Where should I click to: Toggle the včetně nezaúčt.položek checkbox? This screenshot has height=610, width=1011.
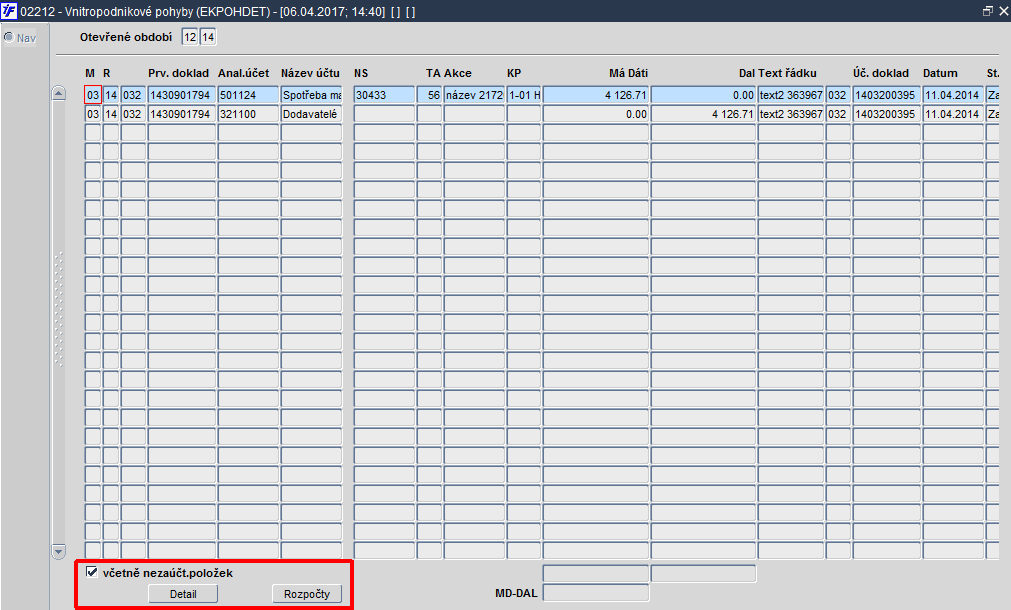pos(92,572)
